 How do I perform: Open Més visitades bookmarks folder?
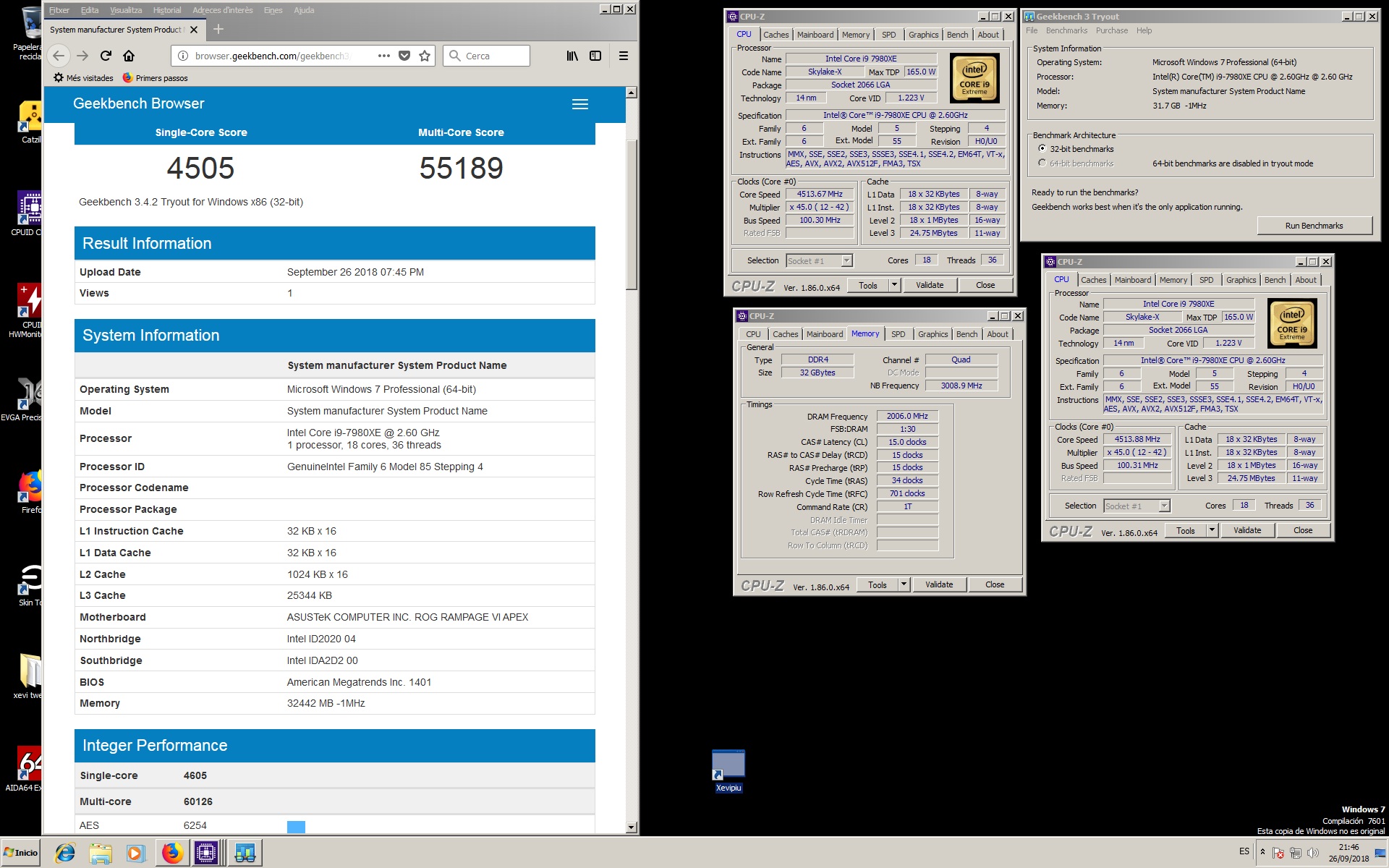[x=83, y=78]
